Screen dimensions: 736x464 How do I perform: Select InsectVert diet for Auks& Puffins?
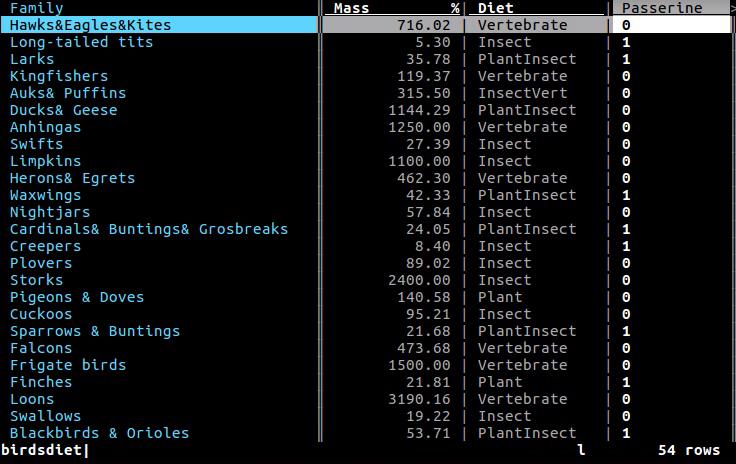pyautogui.click(x=522, y=93)
